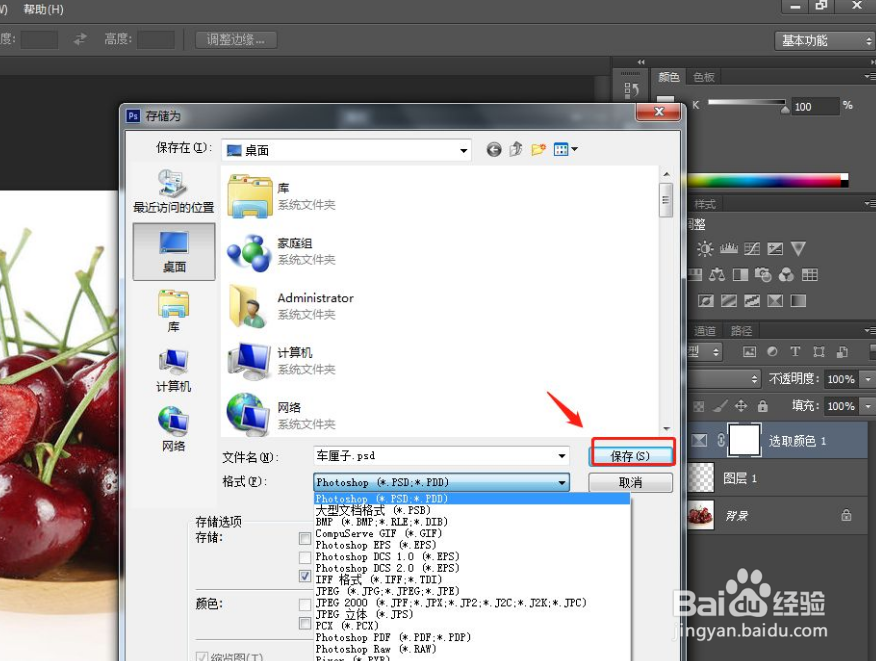Tick the checkbox beside 存储: label
876x661 pixels.
(x=304, y=538)
